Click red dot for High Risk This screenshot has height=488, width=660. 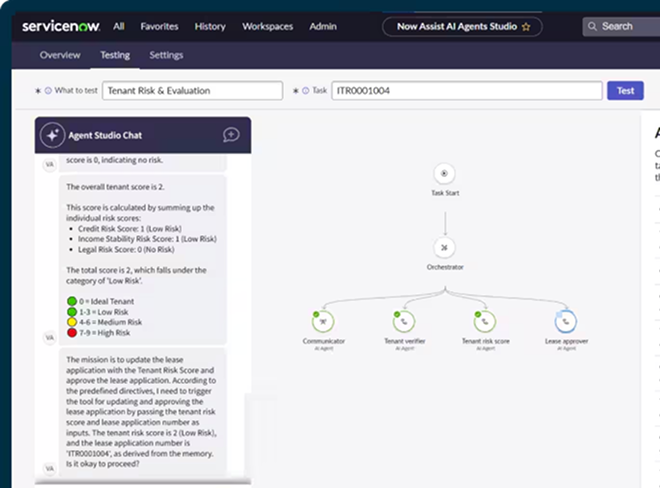pos(72,333)
